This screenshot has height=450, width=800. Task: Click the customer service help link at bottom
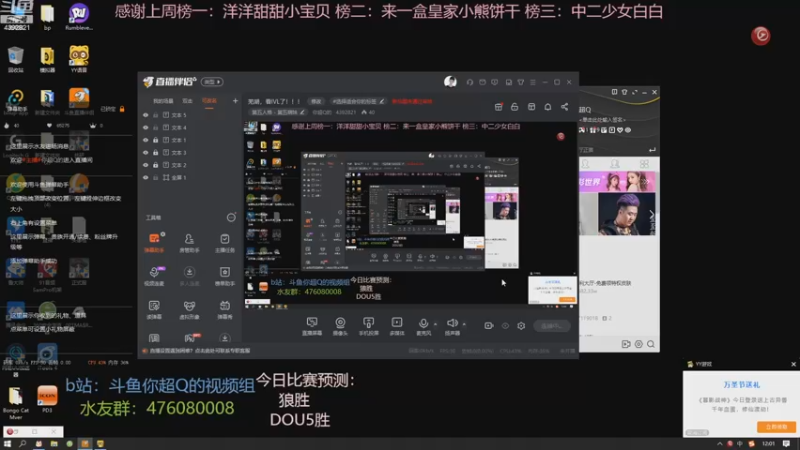pyautogui.click(x=200, y=351)
